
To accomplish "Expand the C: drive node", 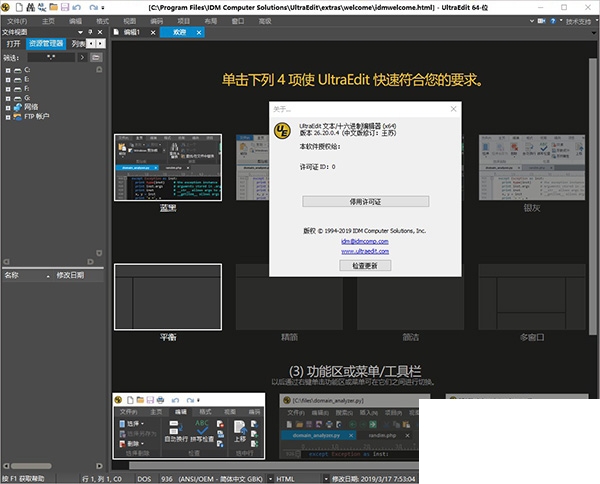I will tap(8, 70).
